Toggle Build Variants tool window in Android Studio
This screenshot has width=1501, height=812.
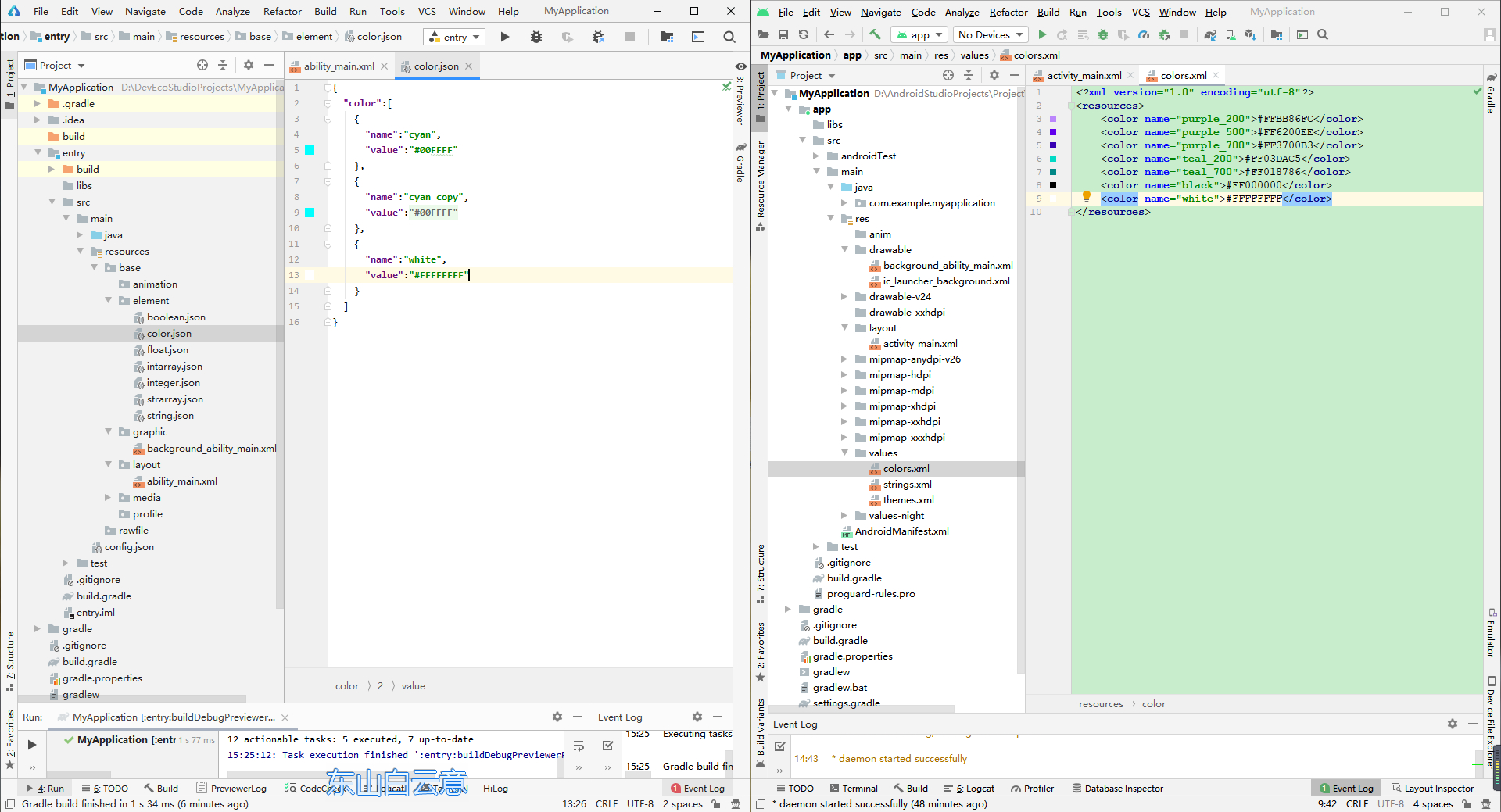(761, 733)
